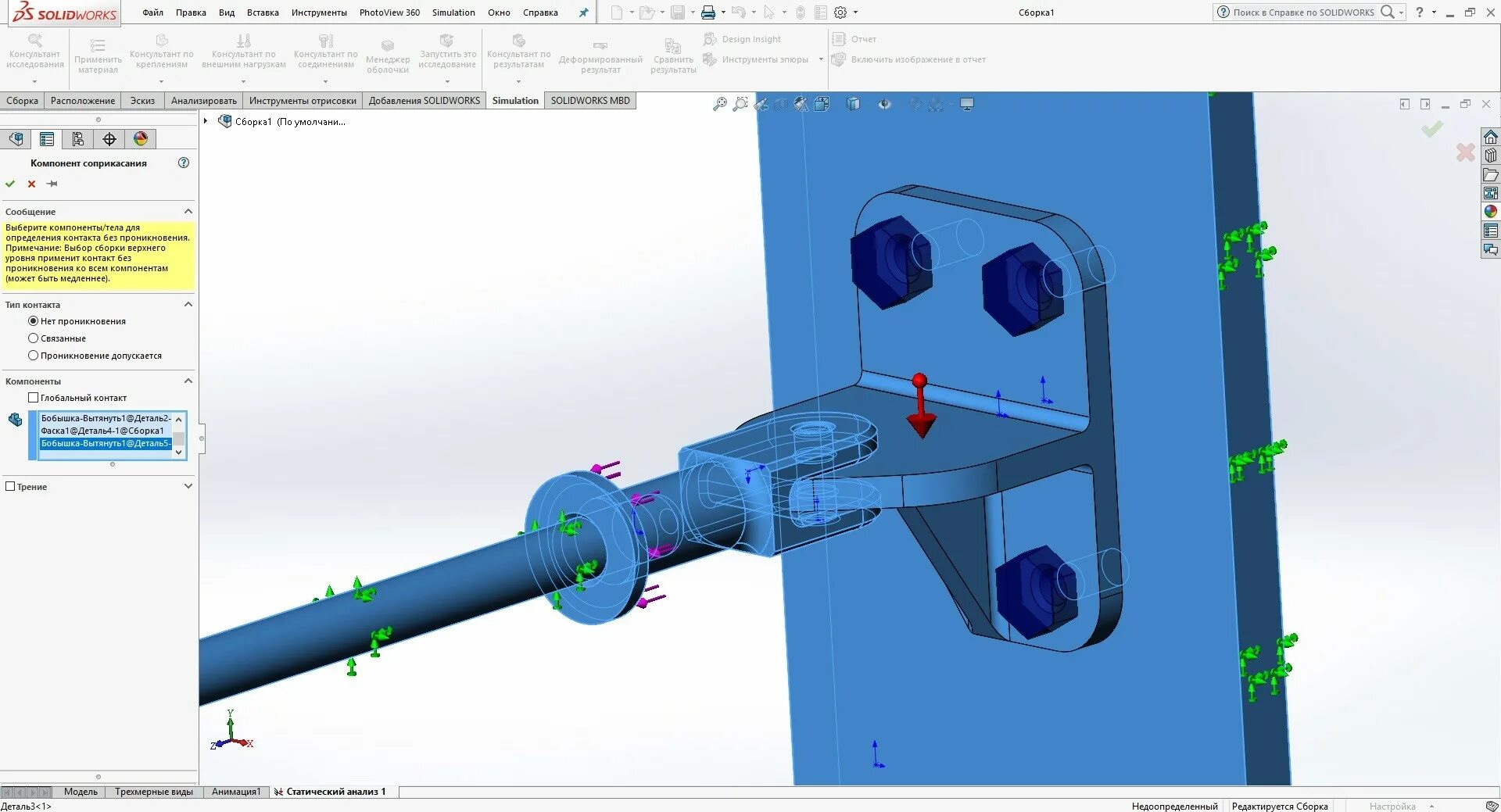Collapse the Сообщение section
This screenshot has height=812, width=1501.
pyautogui.click(x=188, y=212)
